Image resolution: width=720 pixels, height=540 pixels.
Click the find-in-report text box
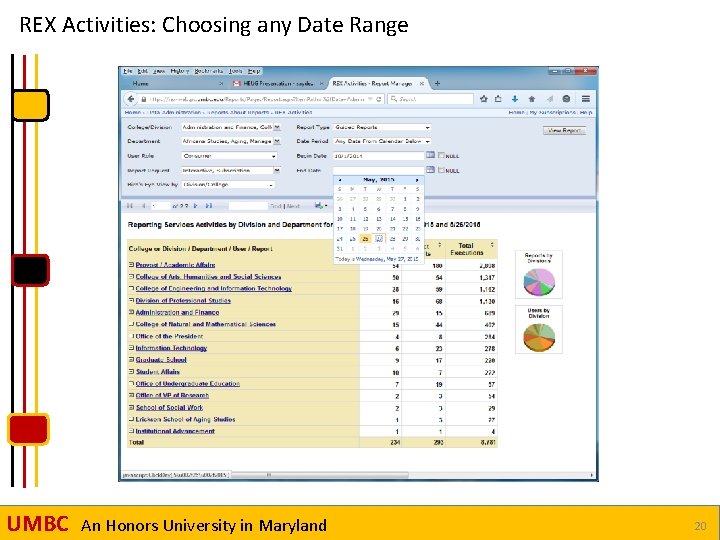click(x=248, y=206)
